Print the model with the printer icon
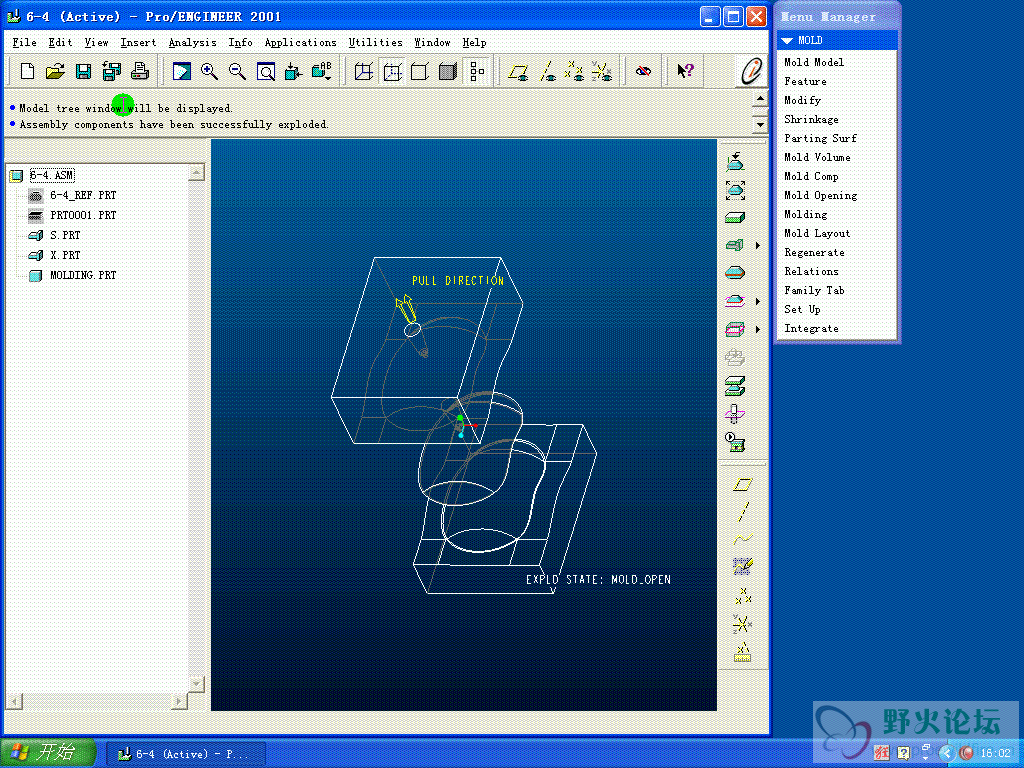This screenshot has height=768, width=1024. tap(140, 71)
